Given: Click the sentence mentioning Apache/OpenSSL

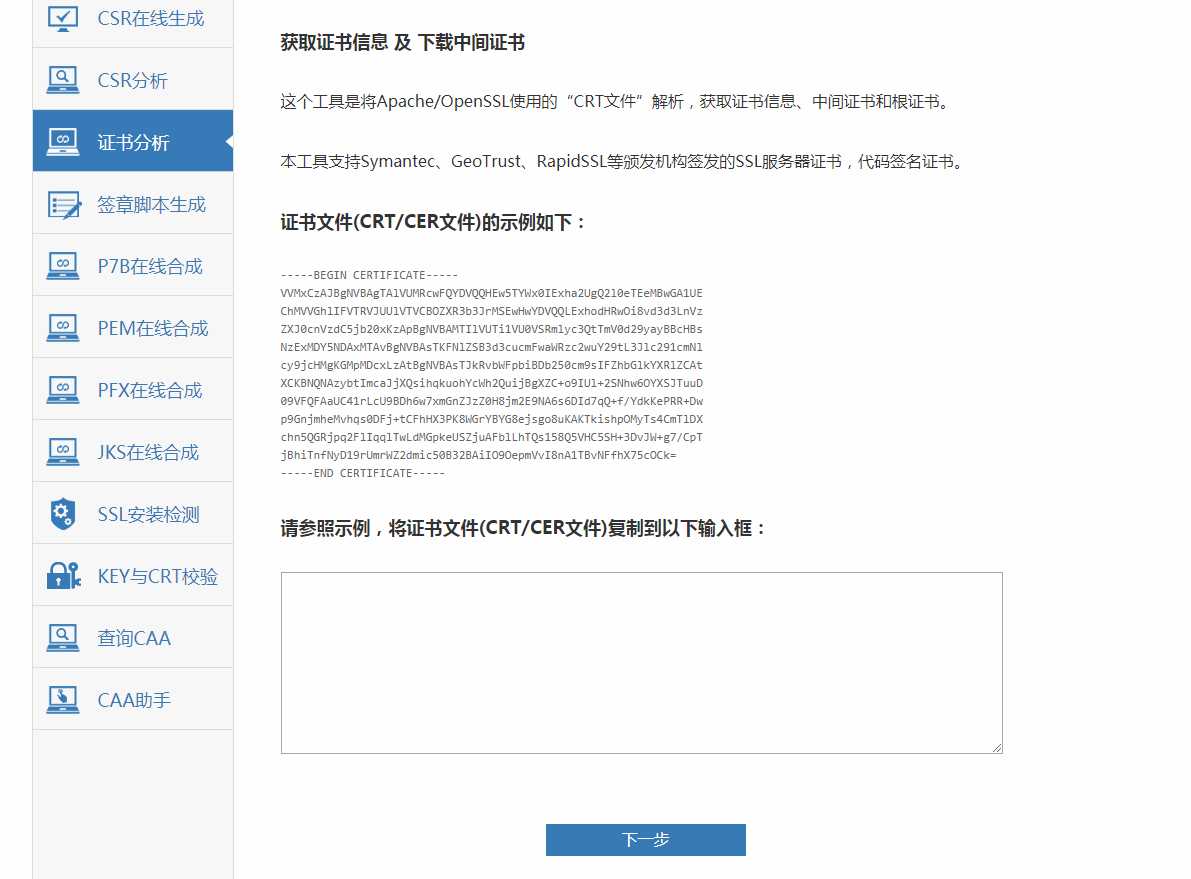Looking at the screenshot, I should click(x=616, y=102).
